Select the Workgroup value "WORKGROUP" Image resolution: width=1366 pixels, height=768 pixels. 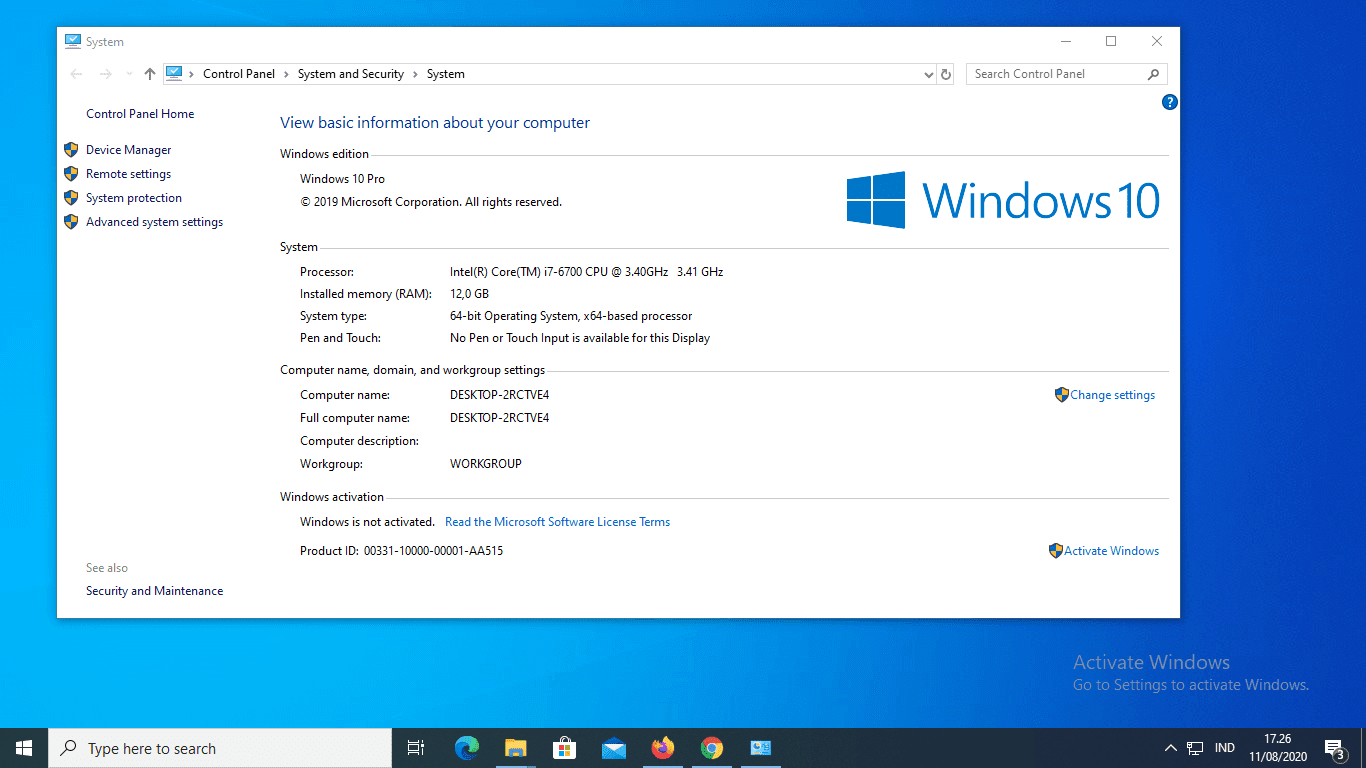click(x=486, y=464)
